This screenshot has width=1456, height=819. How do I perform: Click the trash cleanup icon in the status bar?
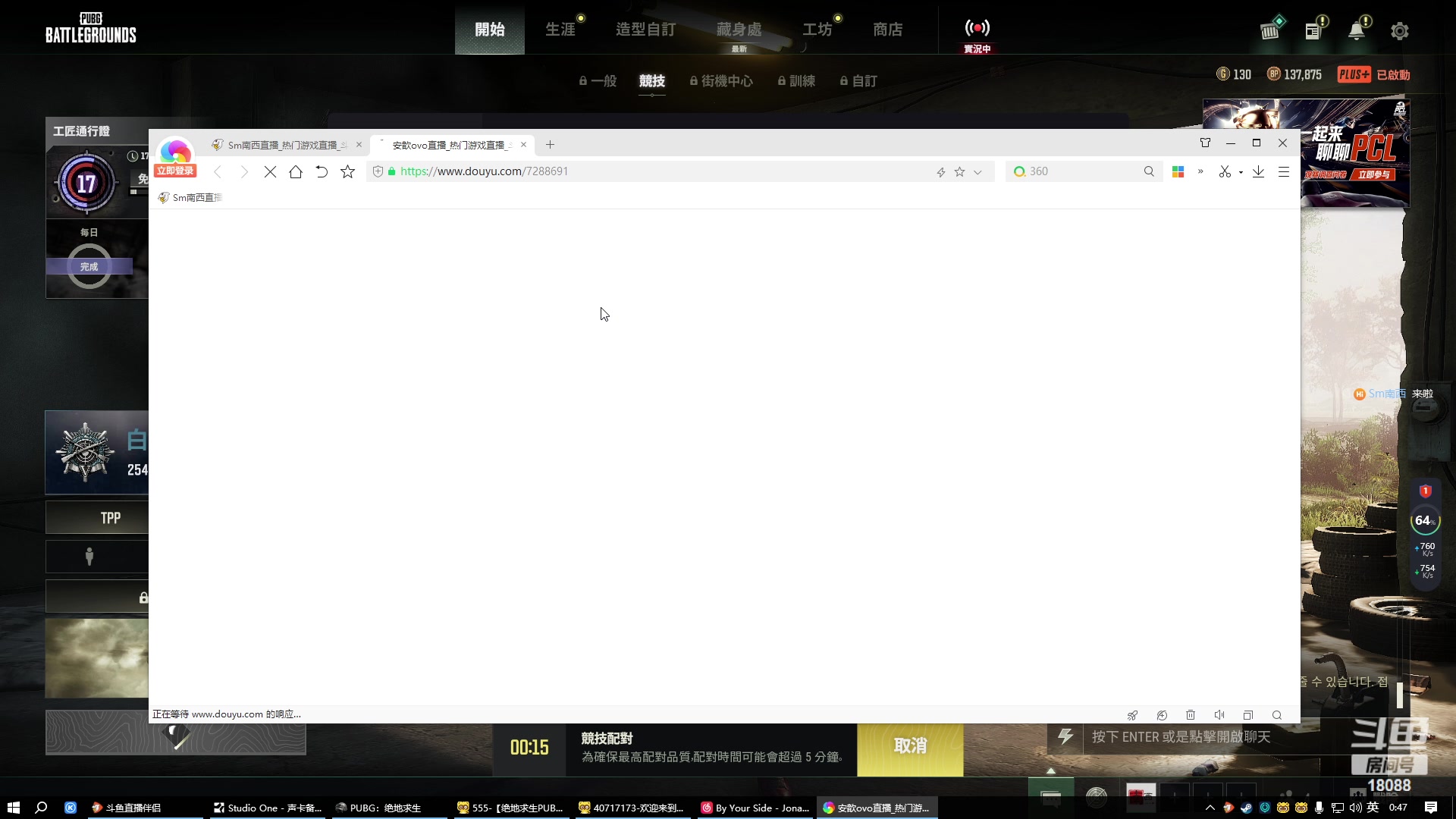1191,715
